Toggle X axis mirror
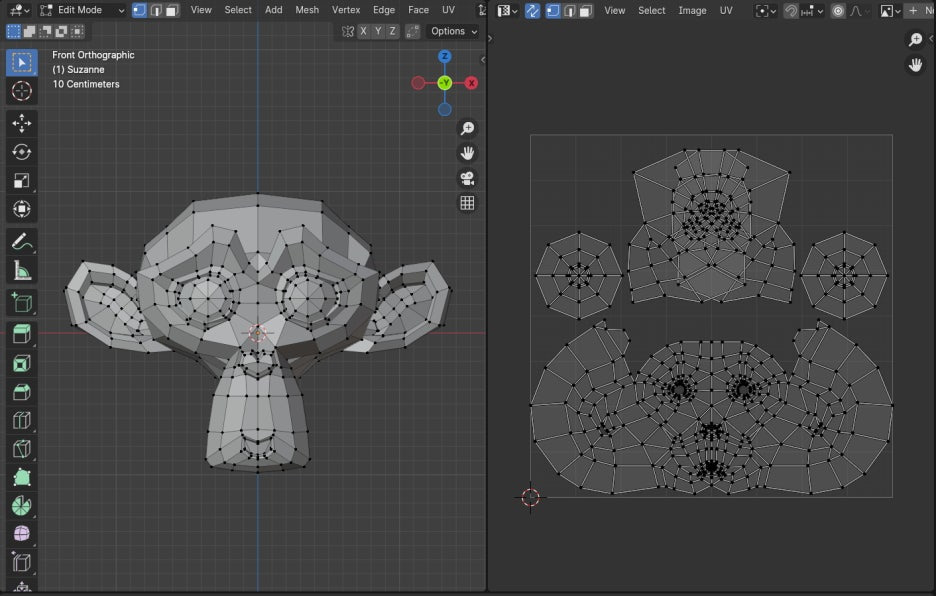The height and width of the screenshot is (596, 936). (363, 31)
